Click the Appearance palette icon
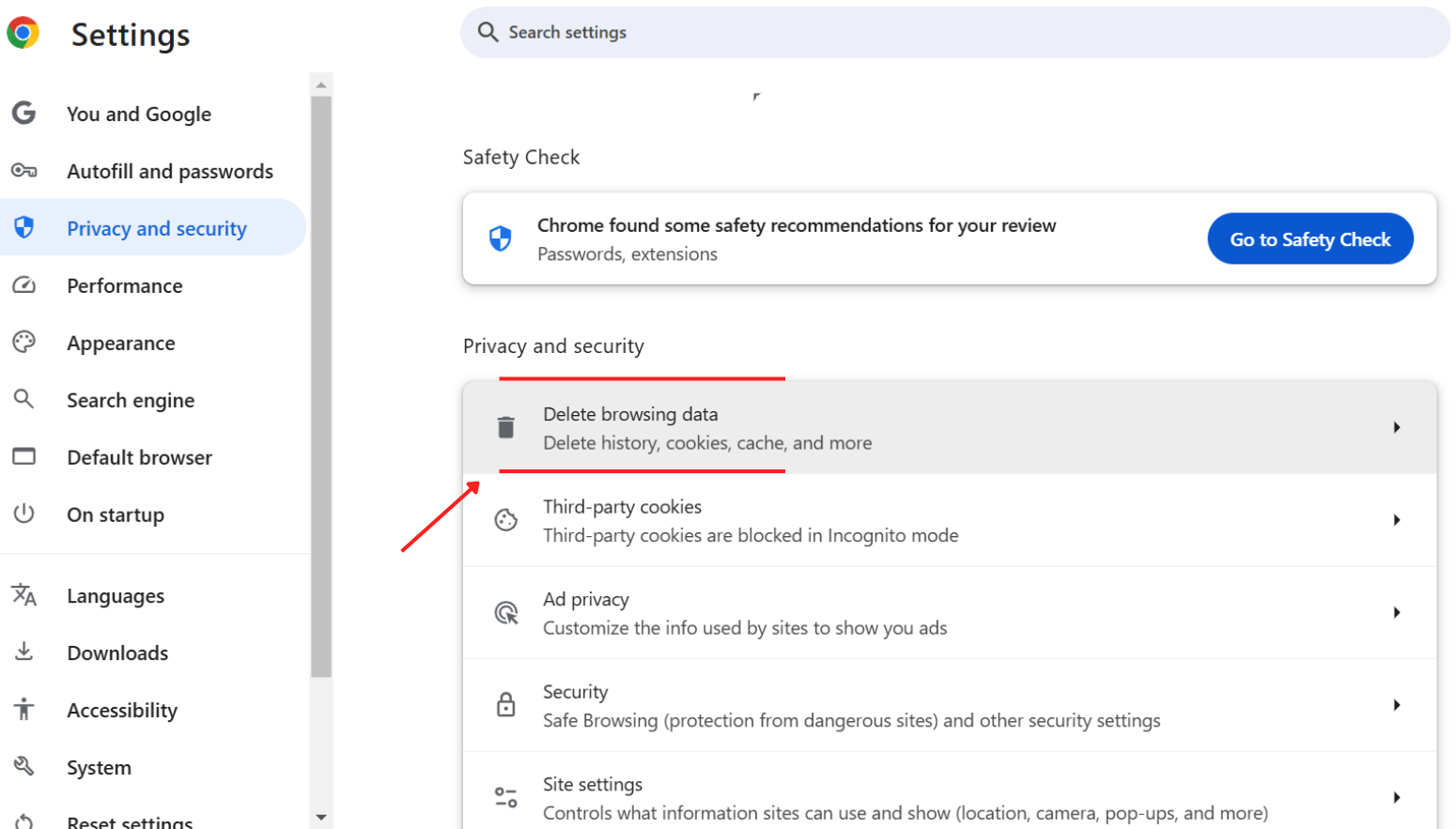 pyautogui.click(x=23, y=343)
